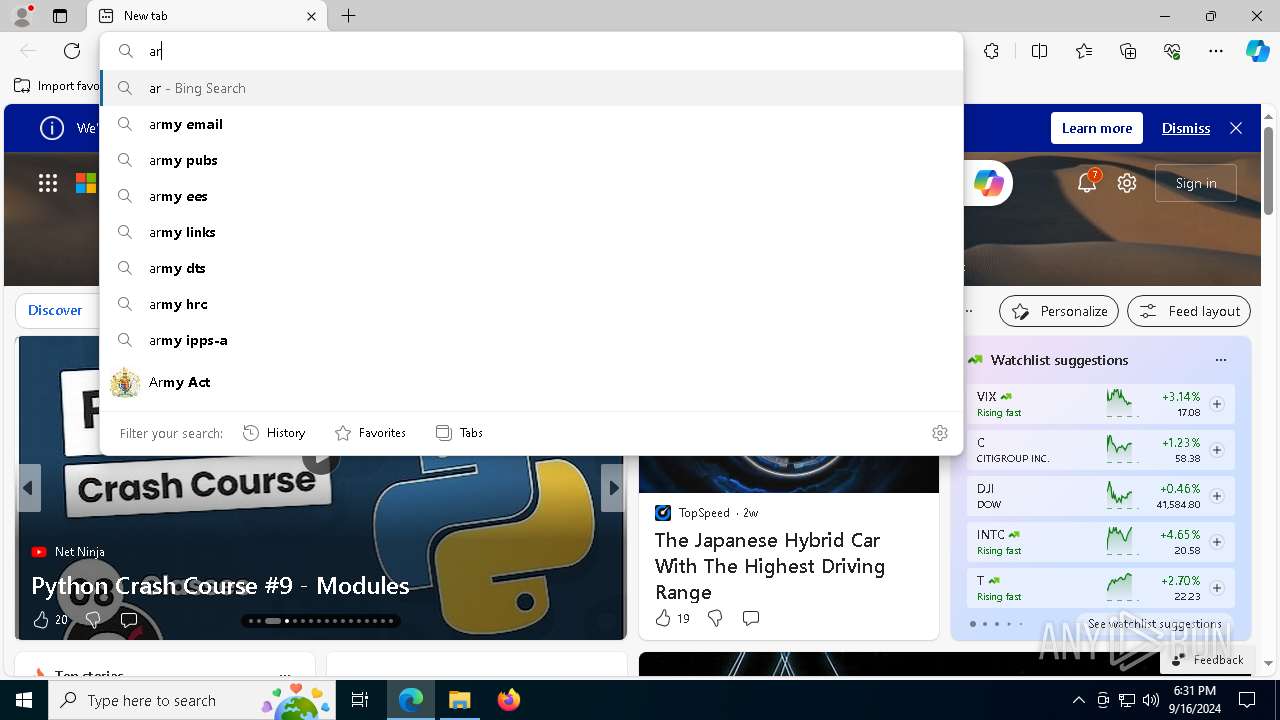Screen dimensions: 1280x720
Task: Click the taskbar search box
Action: [194, 700]
